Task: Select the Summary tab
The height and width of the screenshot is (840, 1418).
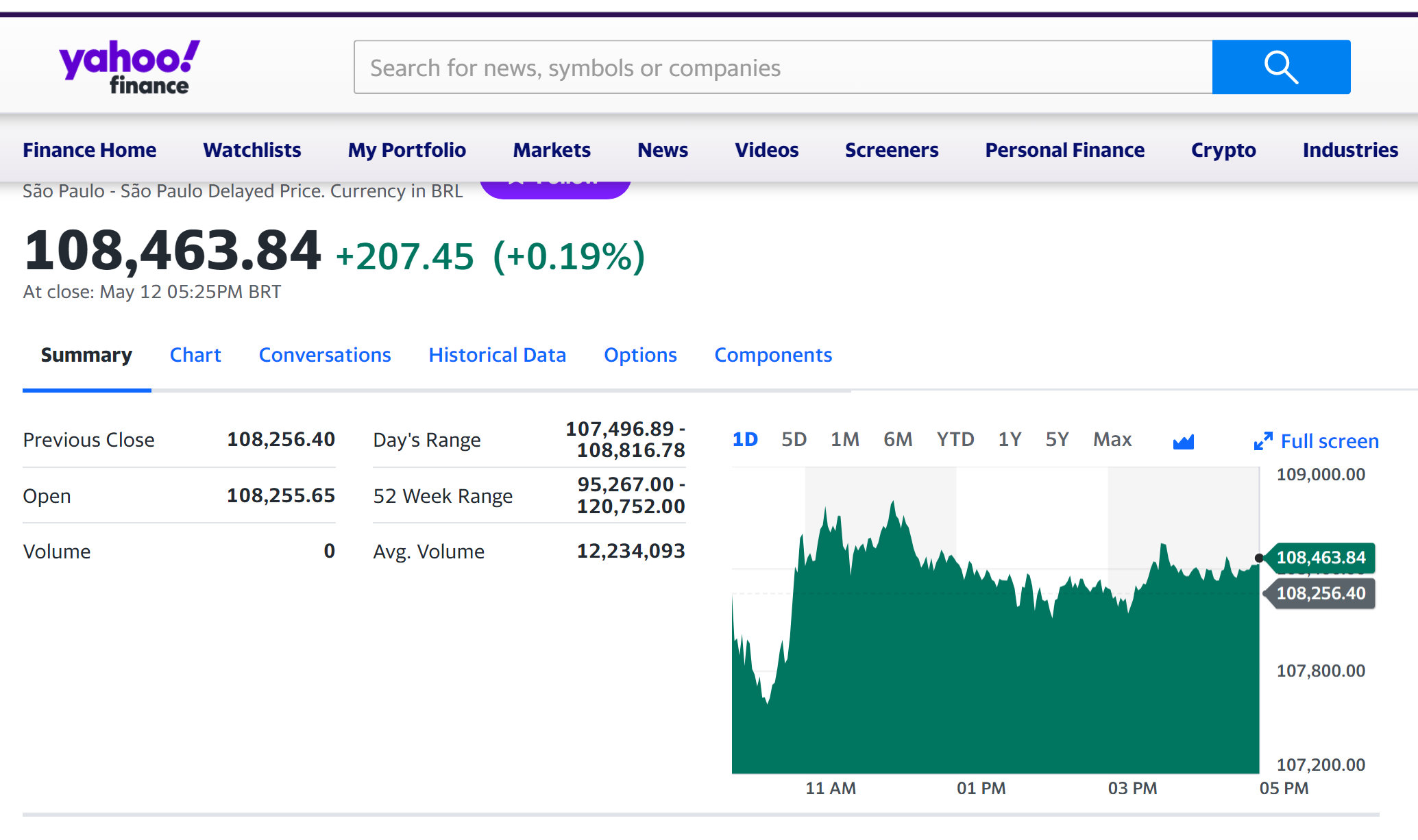Action: pyautogui.click(x=86, y=355)
